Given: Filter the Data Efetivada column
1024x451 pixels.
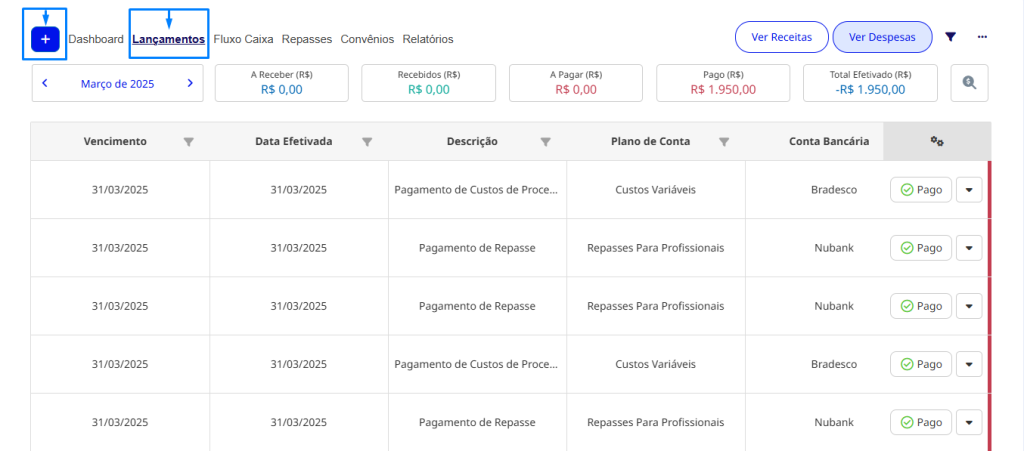Looking at the screenshot, I should tap(367, 142).
